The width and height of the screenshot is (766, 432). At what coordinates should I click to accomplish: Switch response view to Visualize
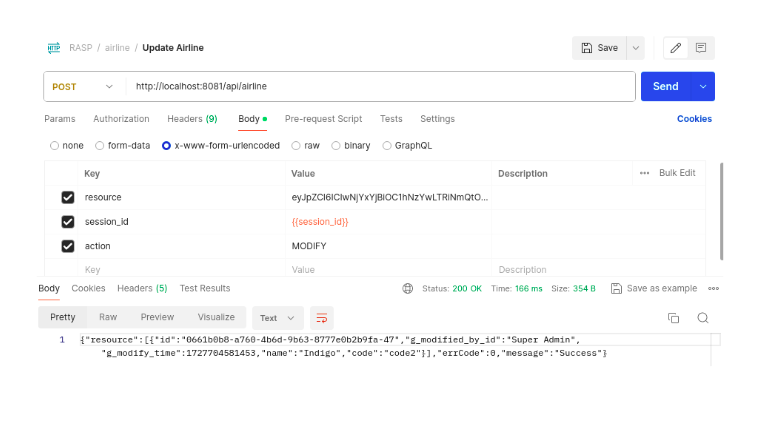point(216,317)
